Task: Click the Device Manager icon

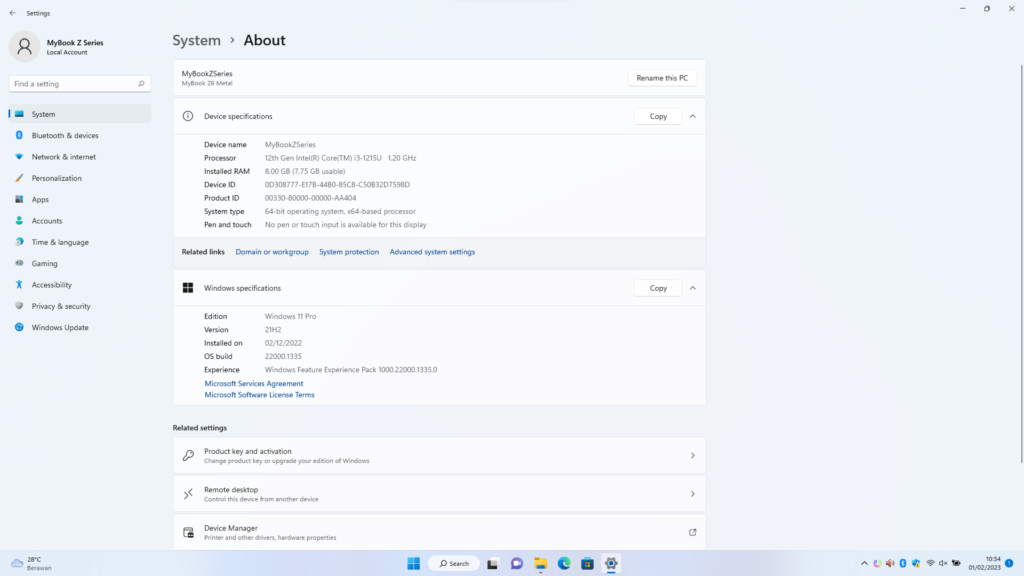Action: [x=188, y=532]
